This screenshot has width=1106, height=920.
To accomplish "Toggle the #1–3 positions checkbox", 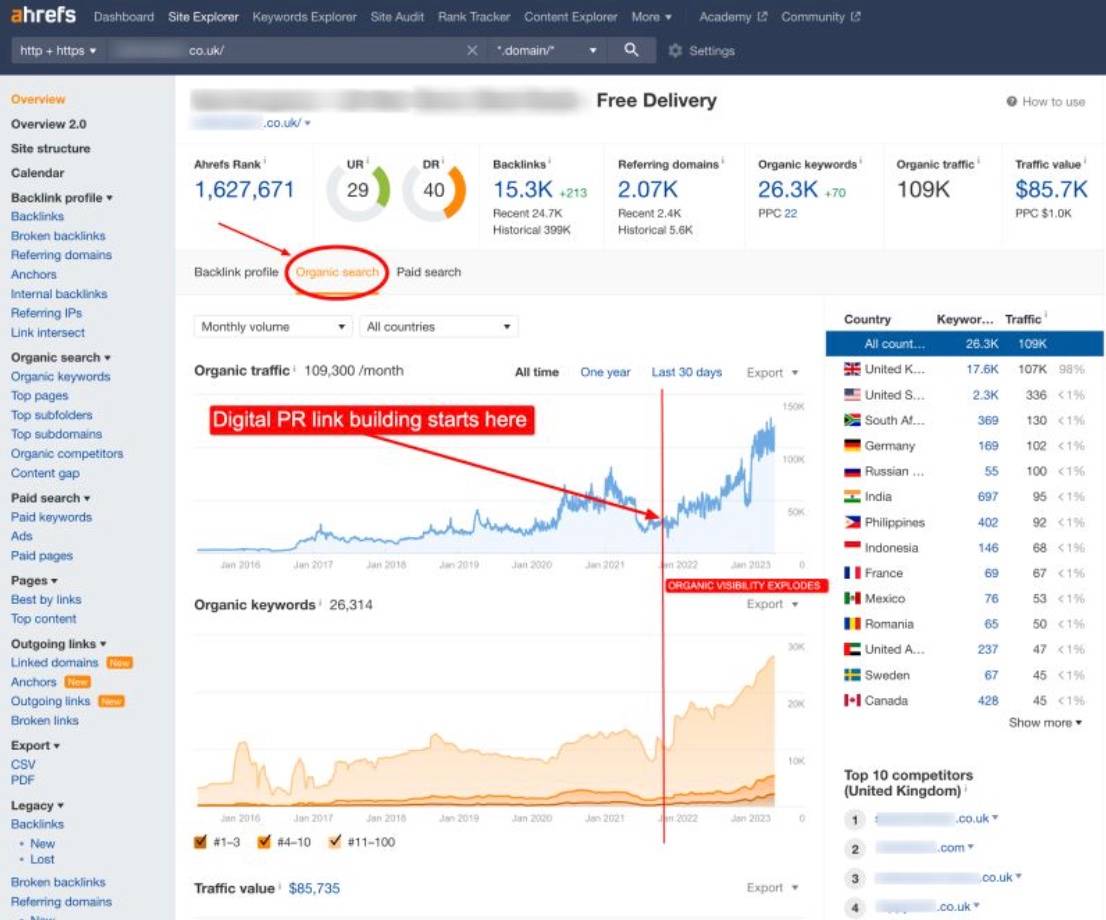I will tap(200, 841).
